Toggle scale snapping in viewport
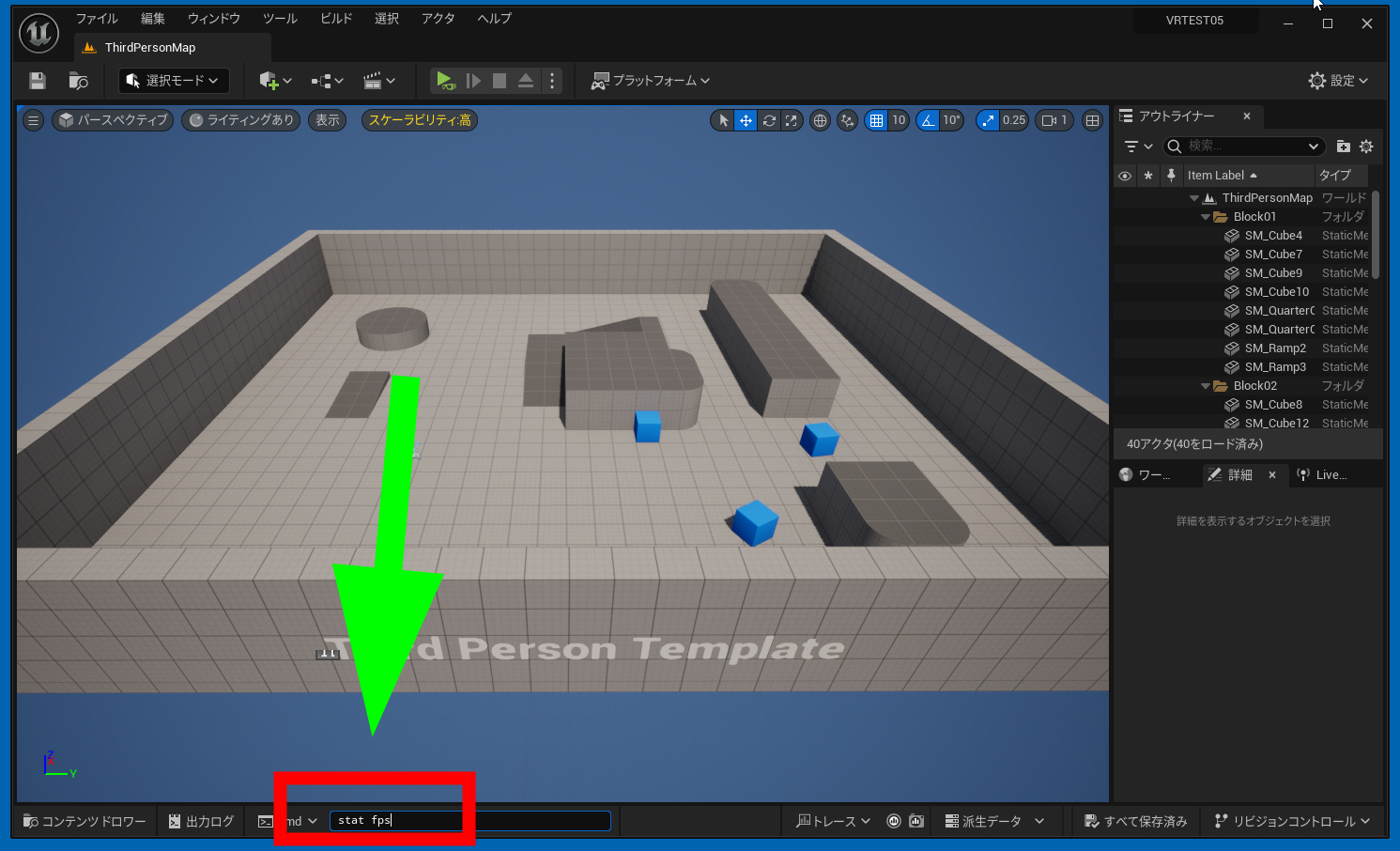 (x=988, y=120)
